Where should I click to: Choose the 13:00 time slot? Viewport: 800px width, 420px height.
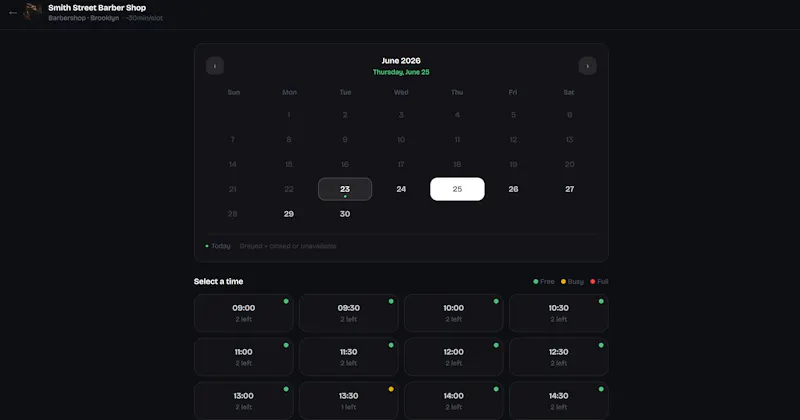(x=243, y=401)
